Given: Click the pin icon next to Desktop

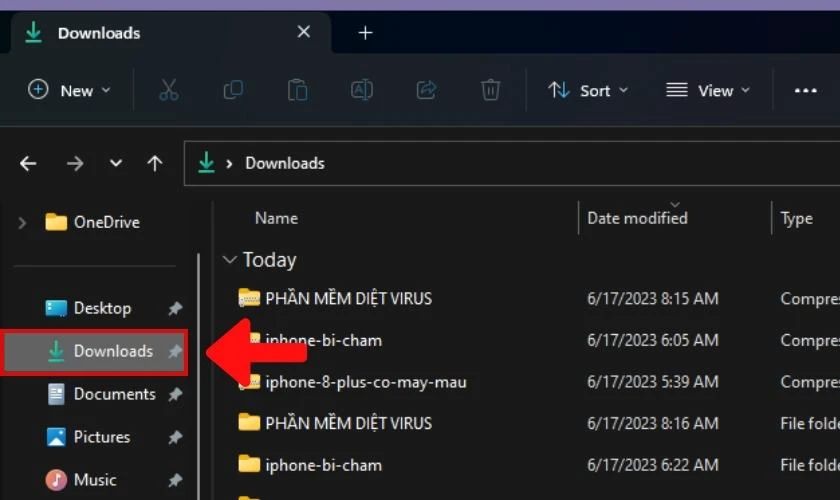Looking at the screenshot, I should point(175,308).
